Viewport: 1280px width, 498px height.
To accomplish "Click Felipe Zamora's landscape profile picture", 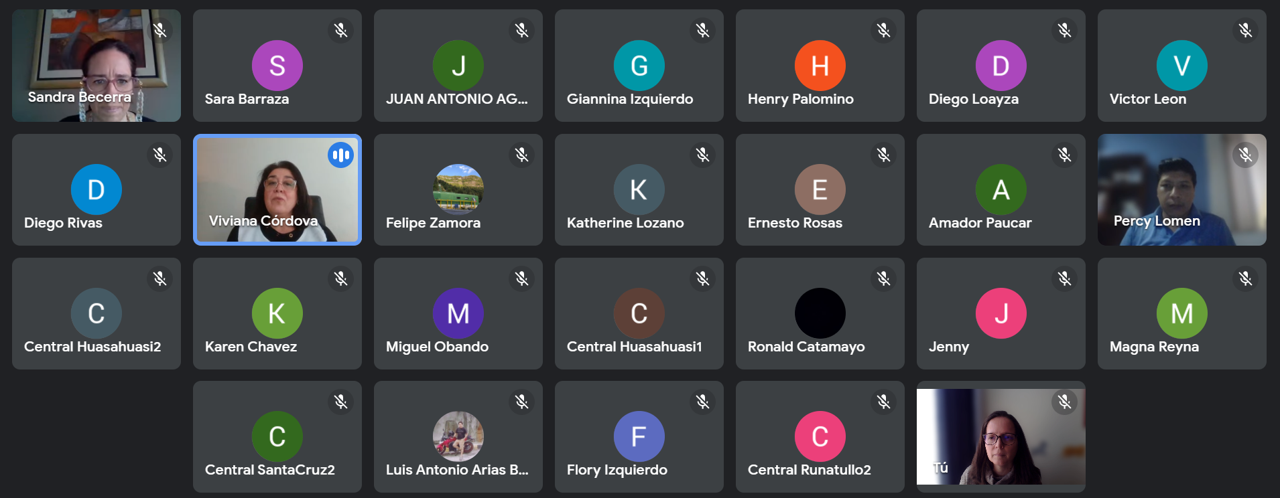I will 458,189.
